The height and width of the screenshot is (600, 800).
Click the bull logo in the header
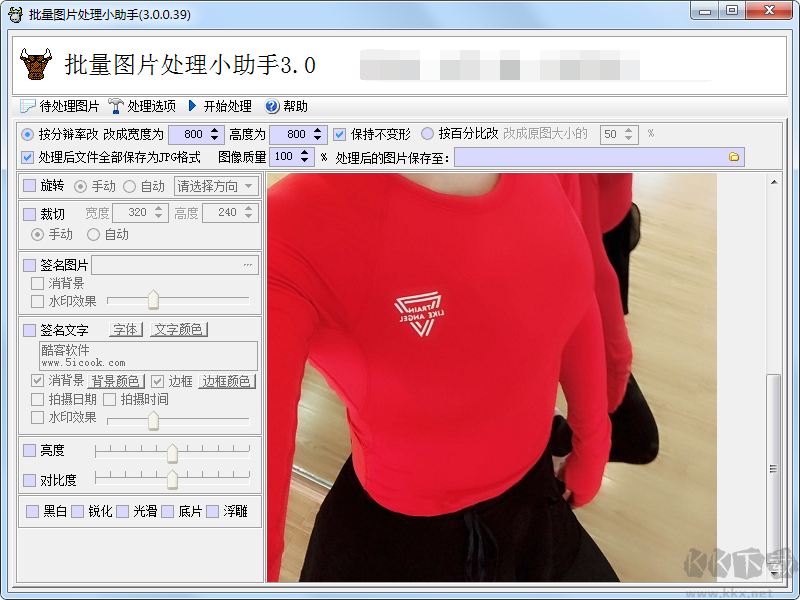tap(36, 65)
